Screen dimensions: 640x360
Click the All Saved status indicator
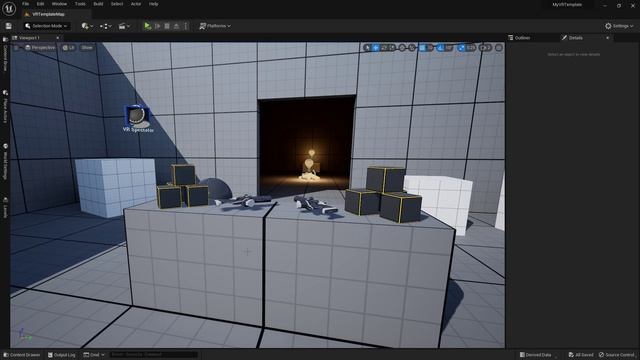pyautogui.click(x=581, y=355)
